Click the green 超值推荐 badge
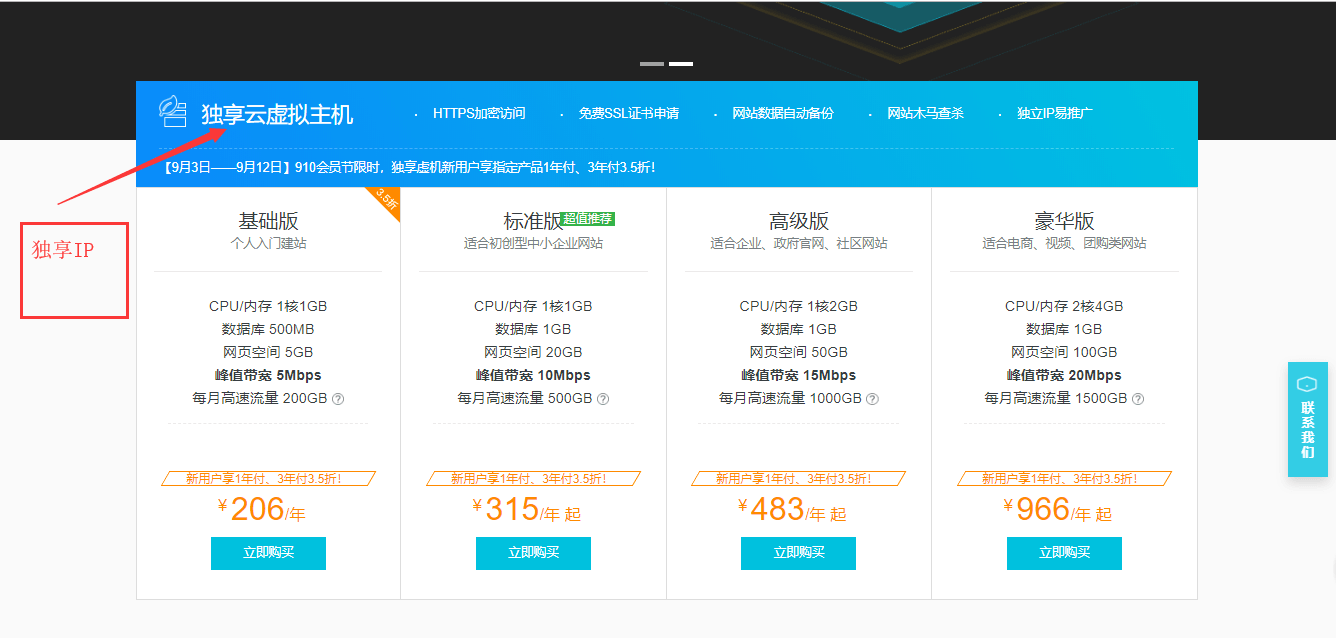1336x638 pixels. pos(587,219)
